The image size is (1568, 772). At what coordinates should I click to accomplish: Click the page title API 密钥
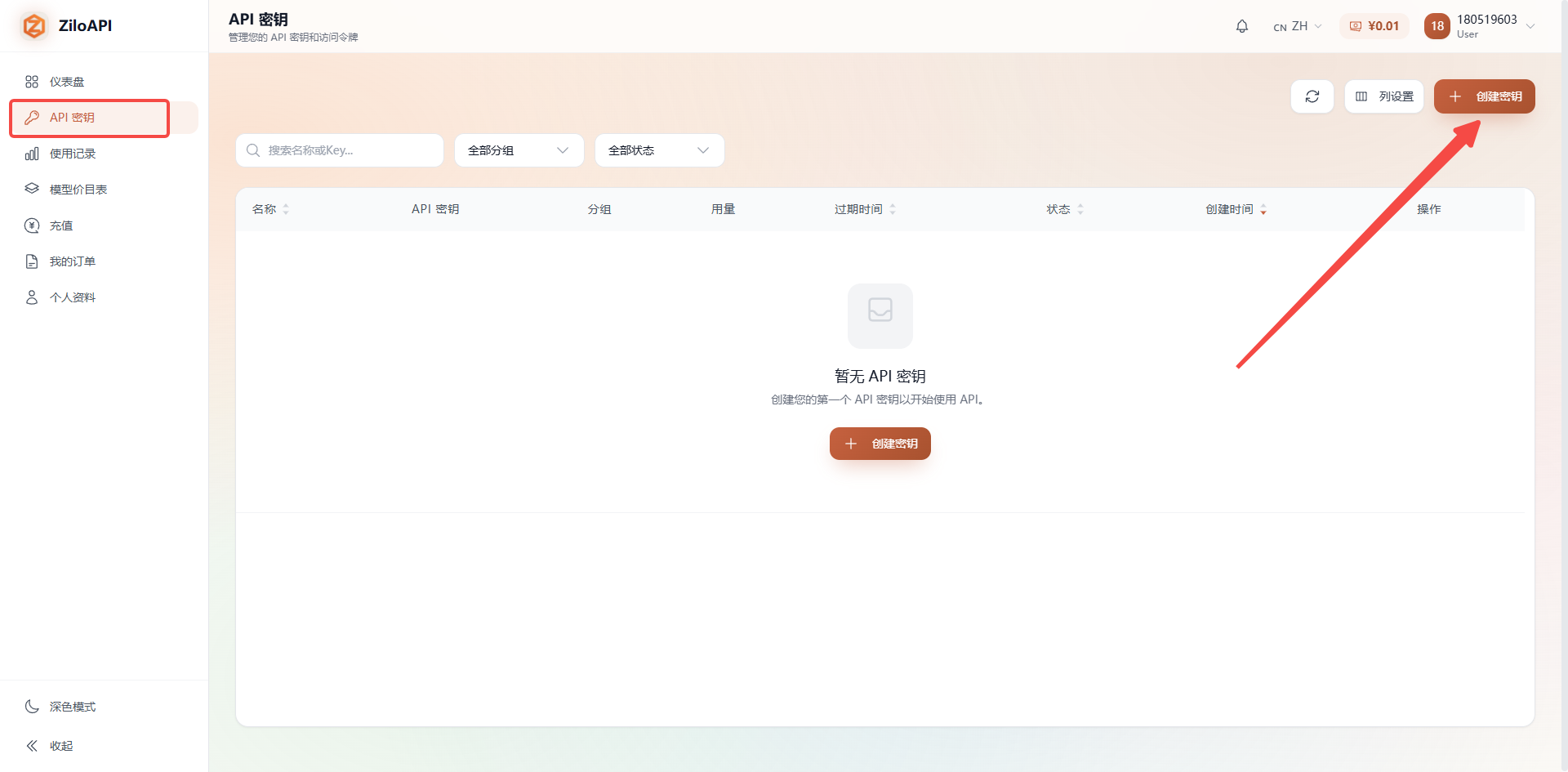point(258,19)
